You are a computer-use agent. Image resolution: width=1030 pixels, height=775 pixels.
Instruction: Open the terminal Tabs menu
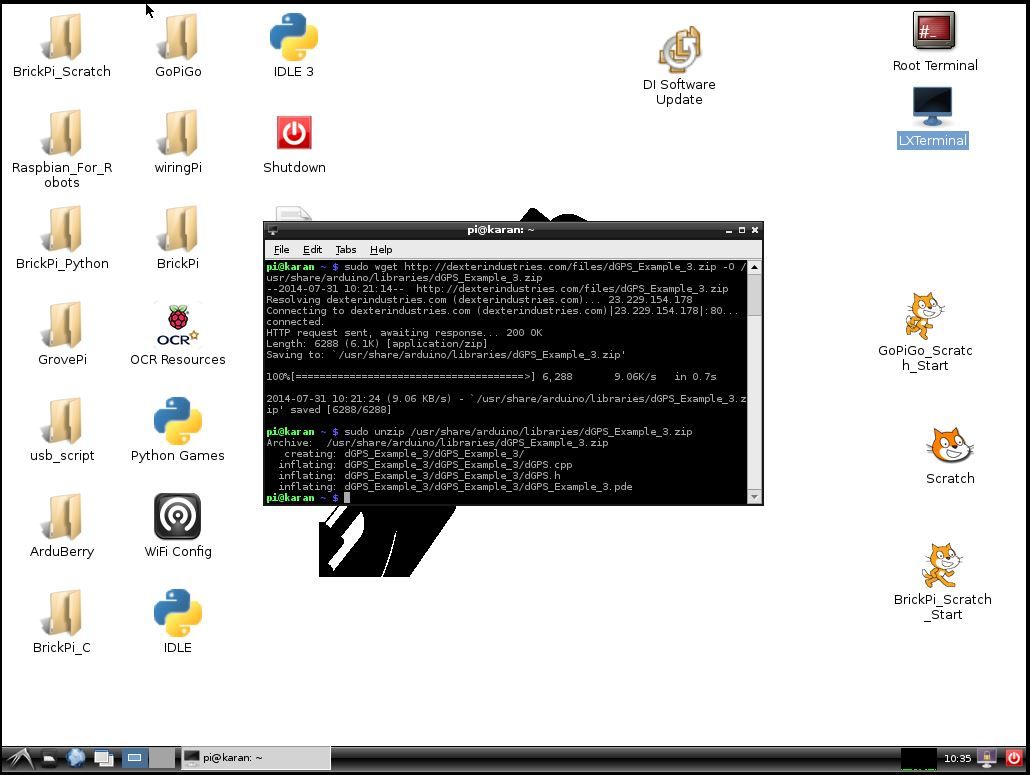click(346, 250)
